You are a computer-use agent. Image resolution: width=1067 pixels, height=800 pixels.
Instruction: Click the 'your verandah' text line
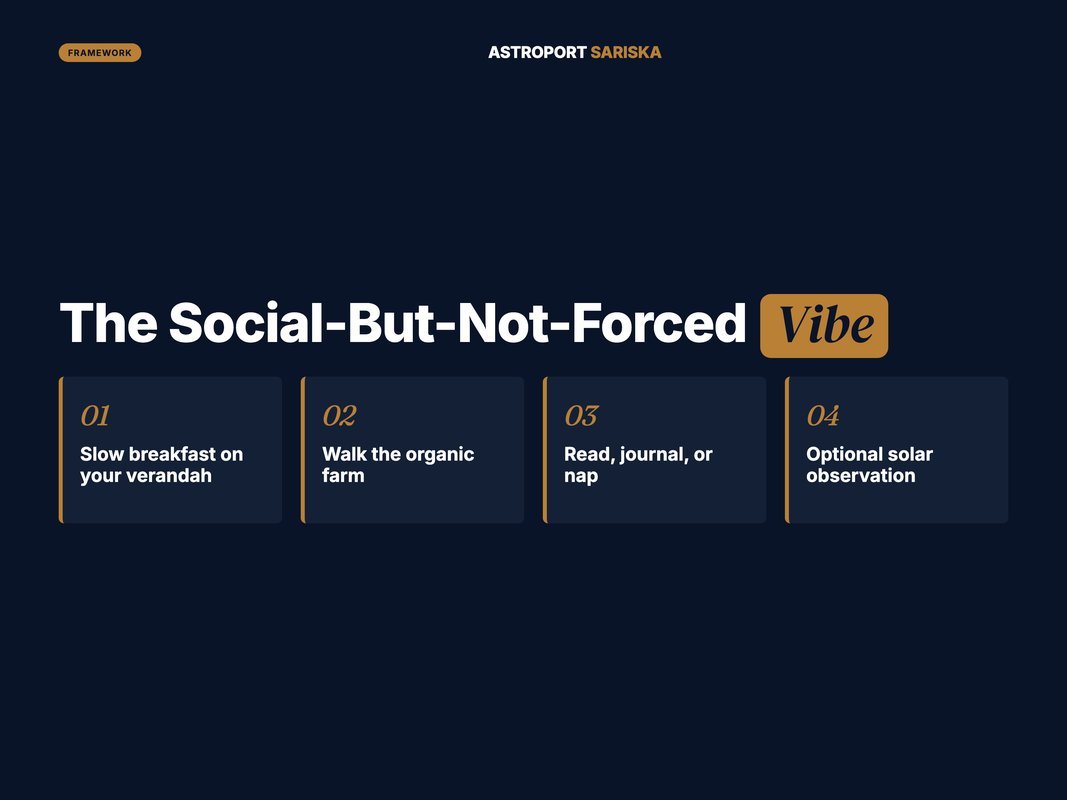click(x=146, y=476)
